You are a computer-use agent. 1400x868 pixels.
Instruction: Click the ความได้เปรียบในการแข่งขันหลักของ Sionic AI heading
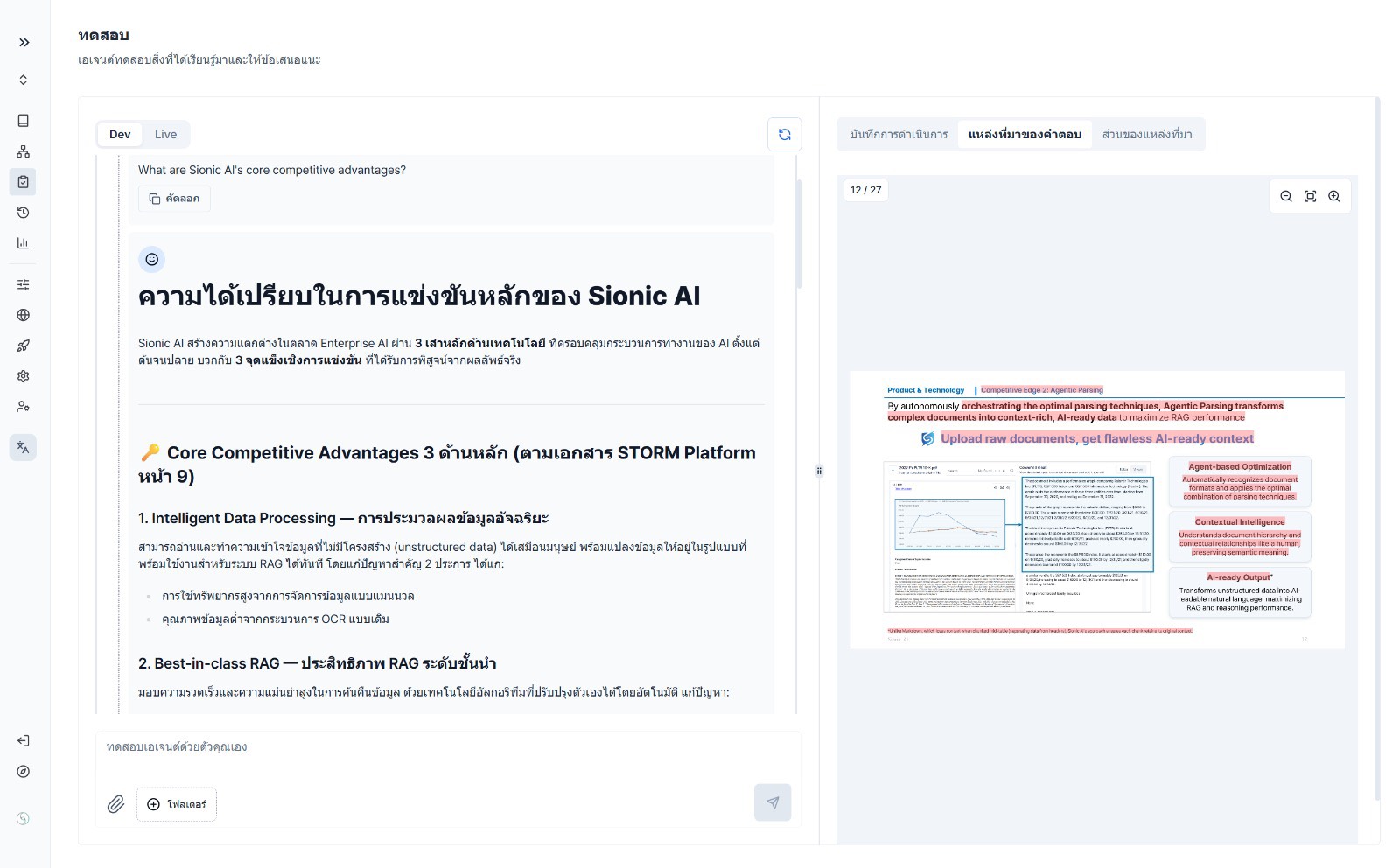coord(419,296)
